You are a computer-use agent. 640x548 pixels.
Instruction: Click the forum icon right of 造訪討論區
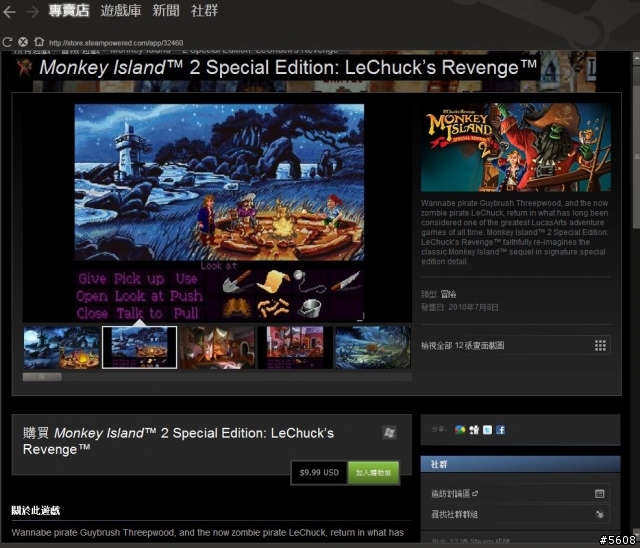coord(599,494)
